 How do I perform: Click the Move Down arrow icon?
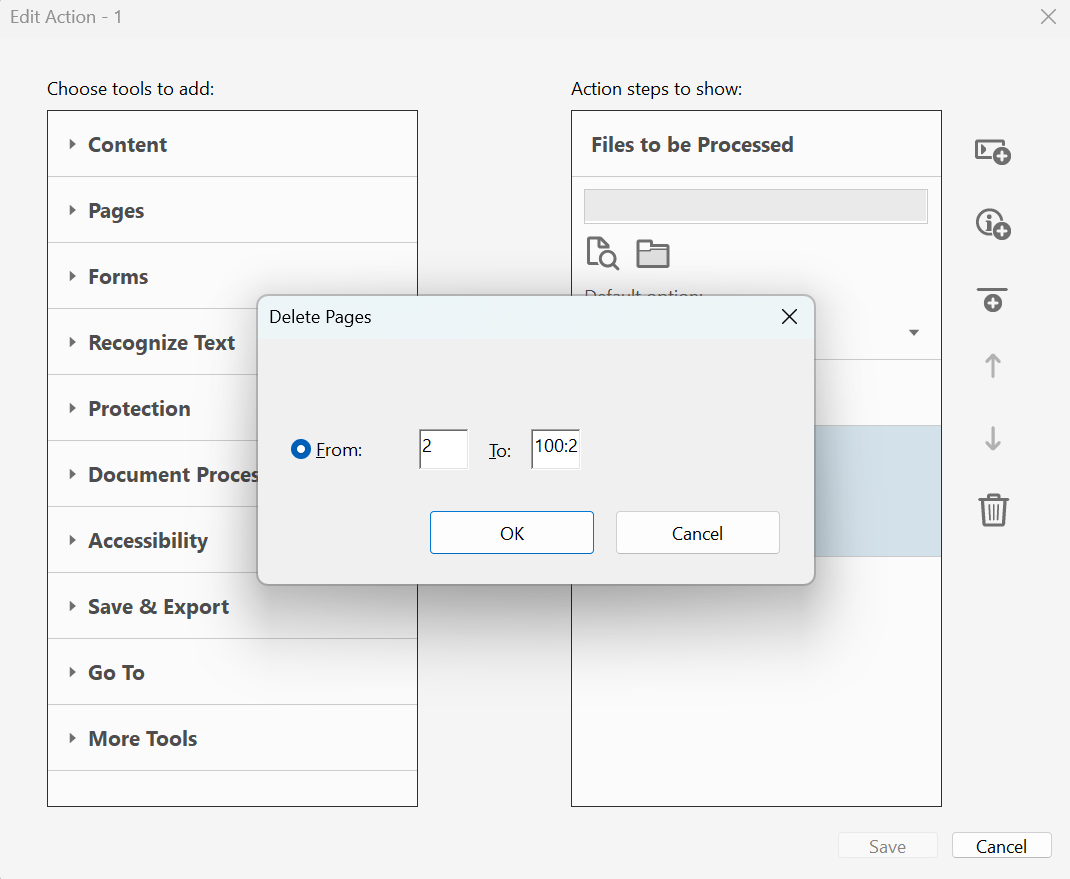[992, 438]
